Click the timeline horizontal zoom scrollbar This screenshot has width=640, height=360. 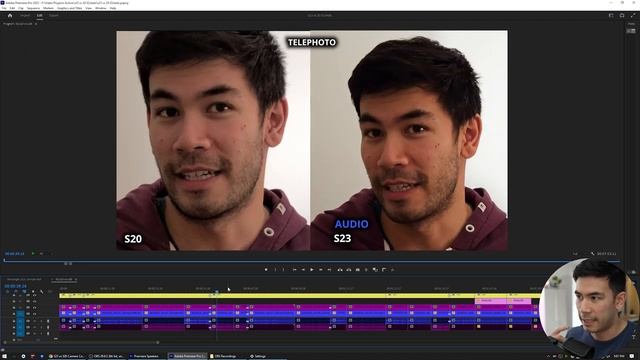coord(81,342)
